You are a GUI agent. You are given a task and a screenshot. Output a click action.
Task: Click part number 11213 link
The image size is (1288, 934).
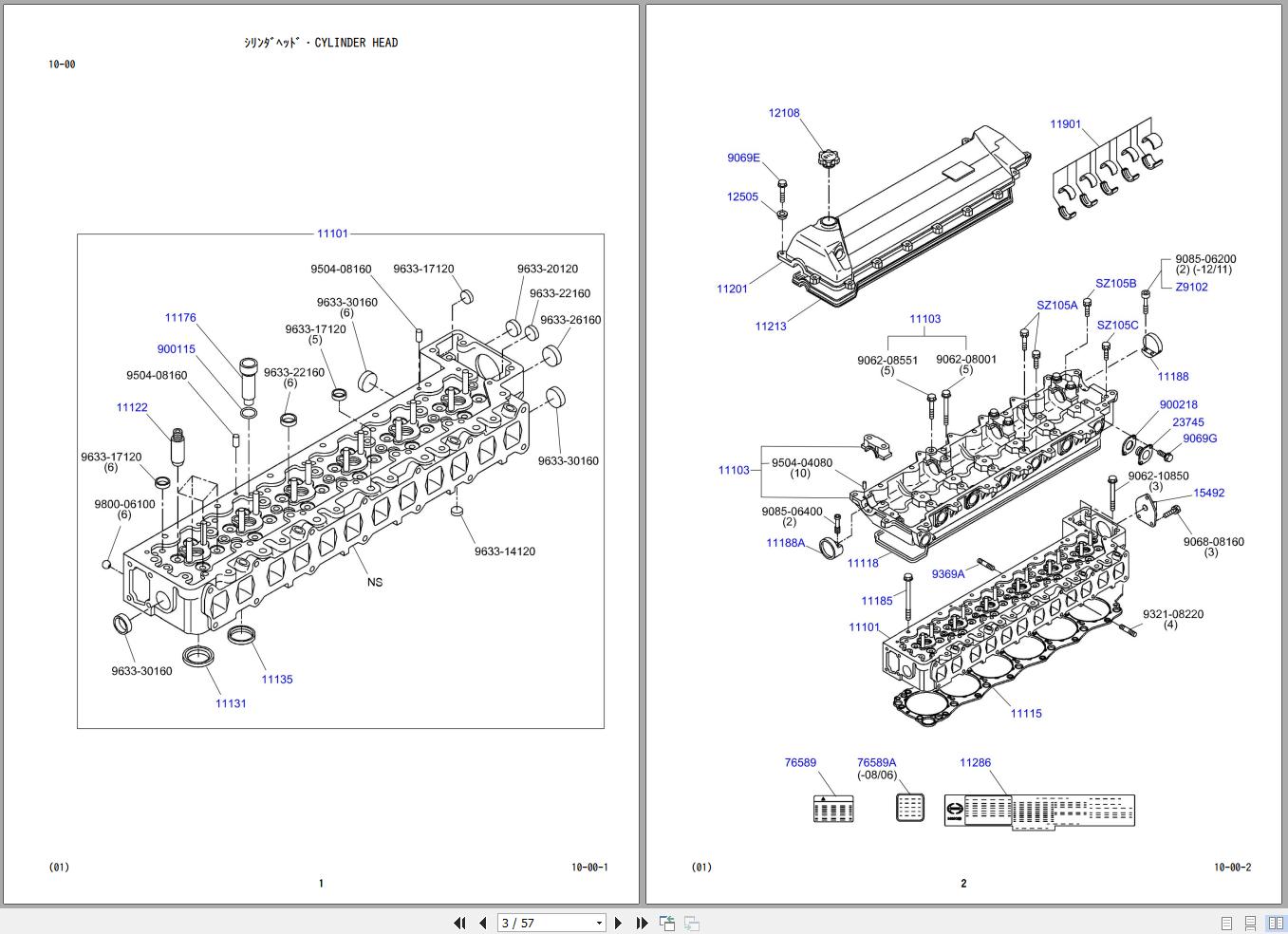[771, 327]
